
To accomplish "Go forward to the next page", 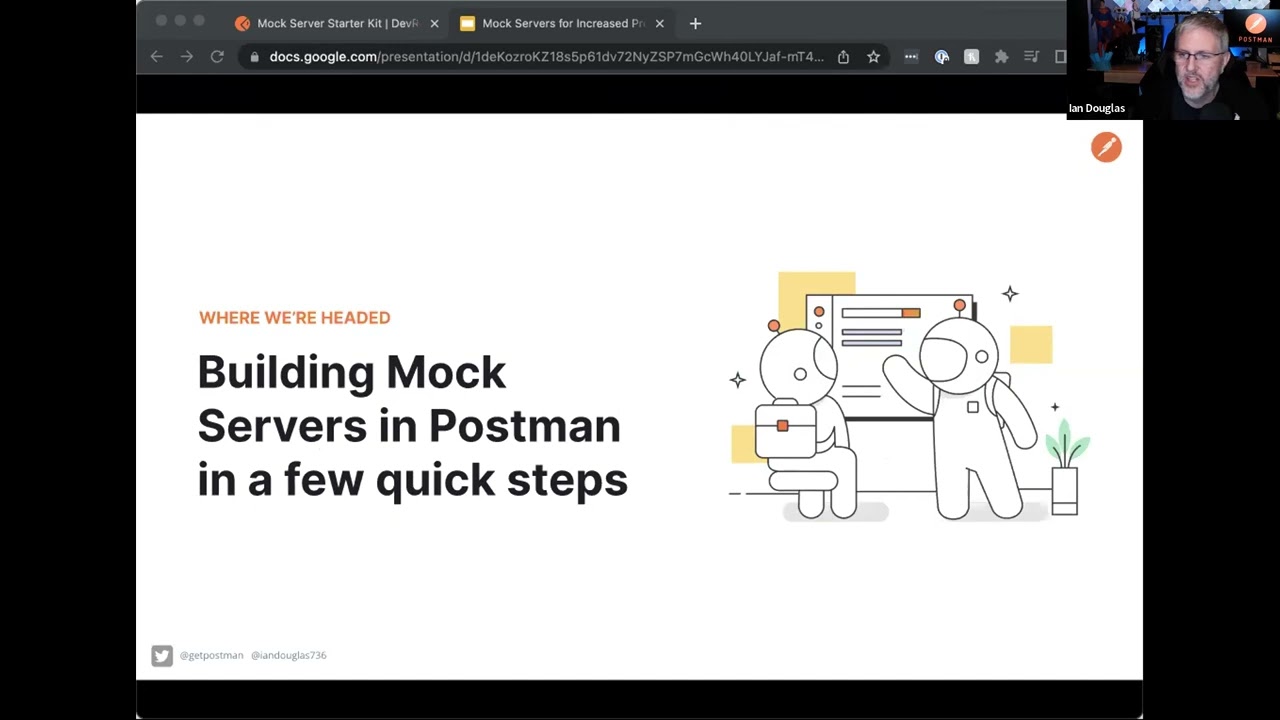I will click(187, 57).
